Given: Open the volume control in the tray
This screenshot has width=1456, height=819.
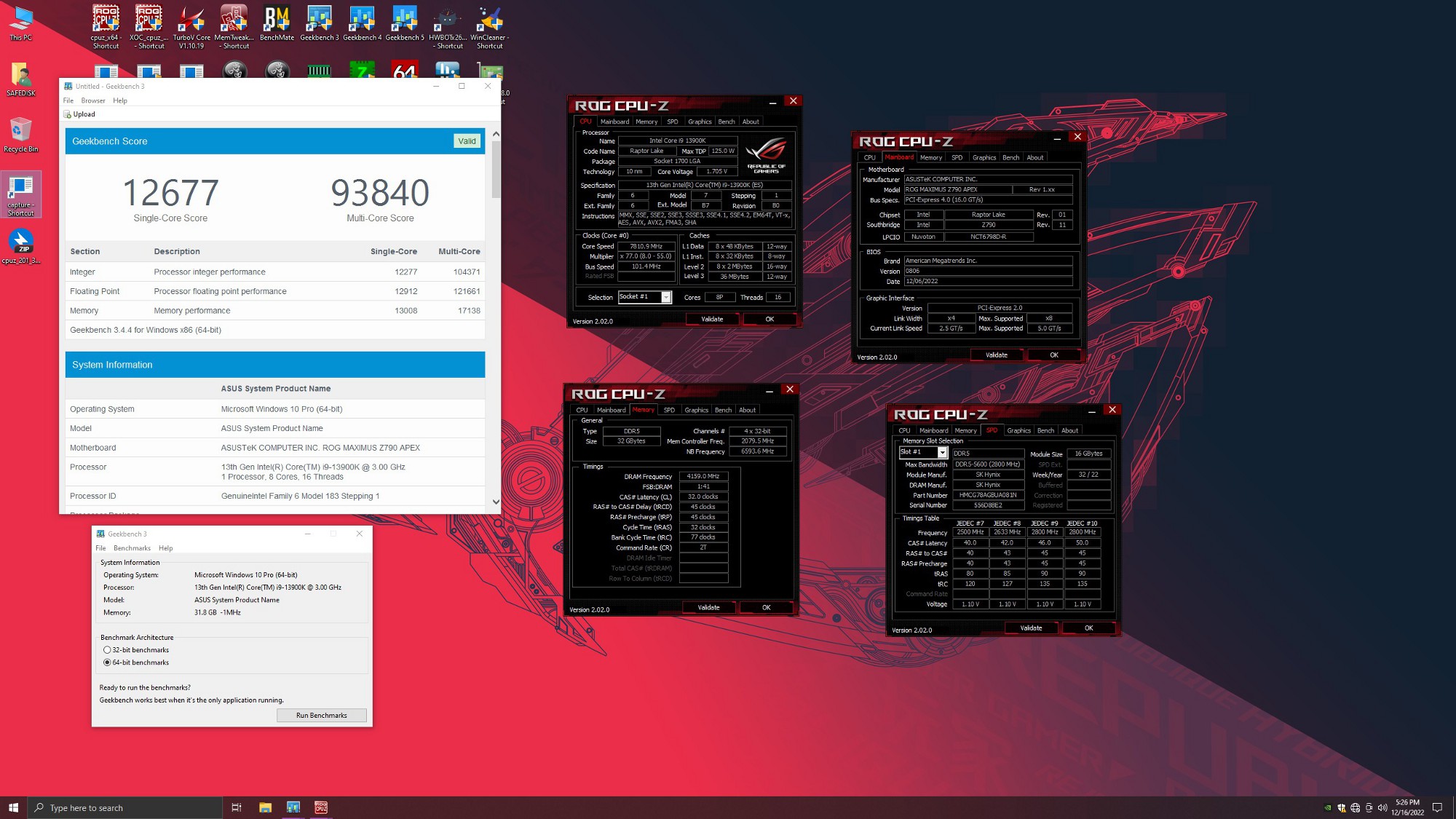Looking at the screenshot, I should point(1382,807).
